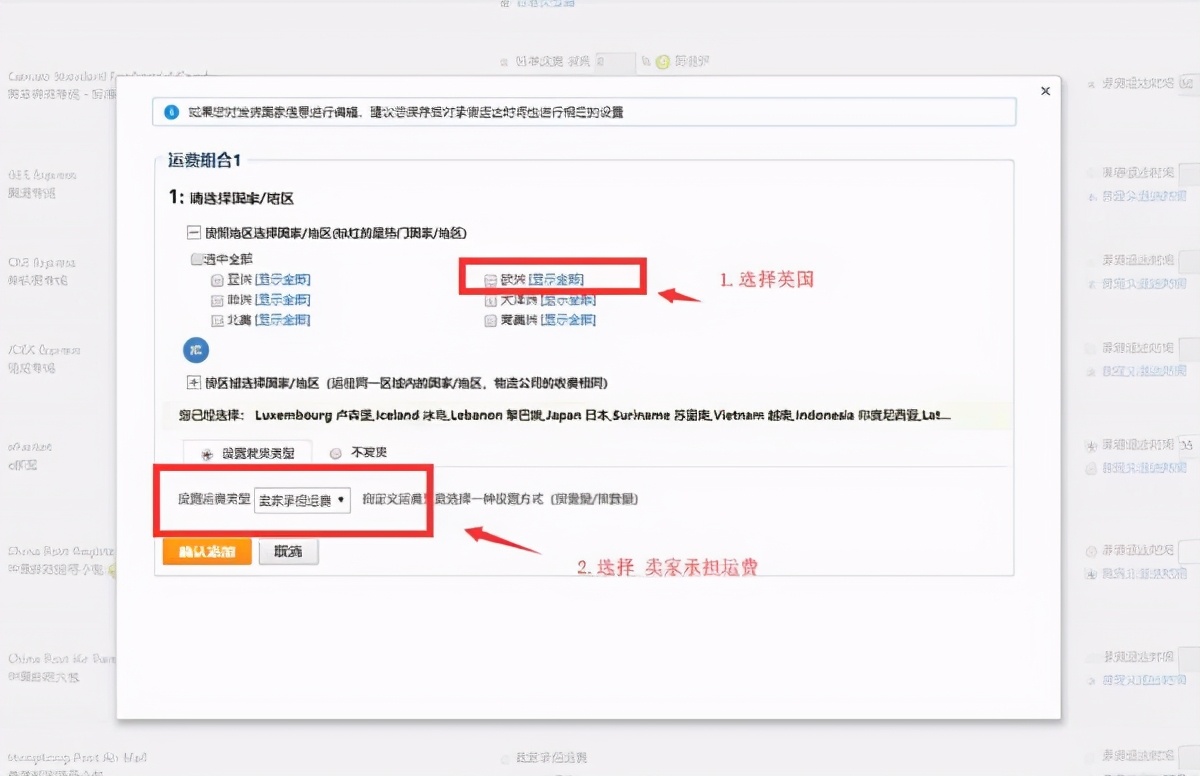Click the Asia region icon in the continent list
This screenshot has width=1200, height=776.
(217, 280)
